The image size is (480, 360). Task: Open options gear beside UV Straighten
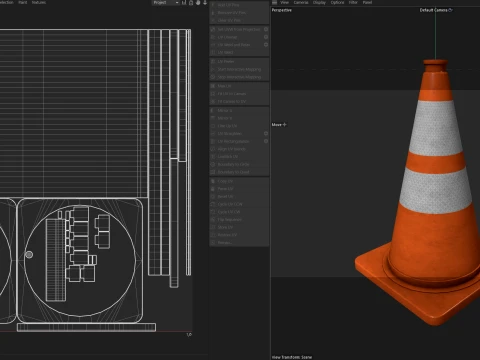point(266,133)
